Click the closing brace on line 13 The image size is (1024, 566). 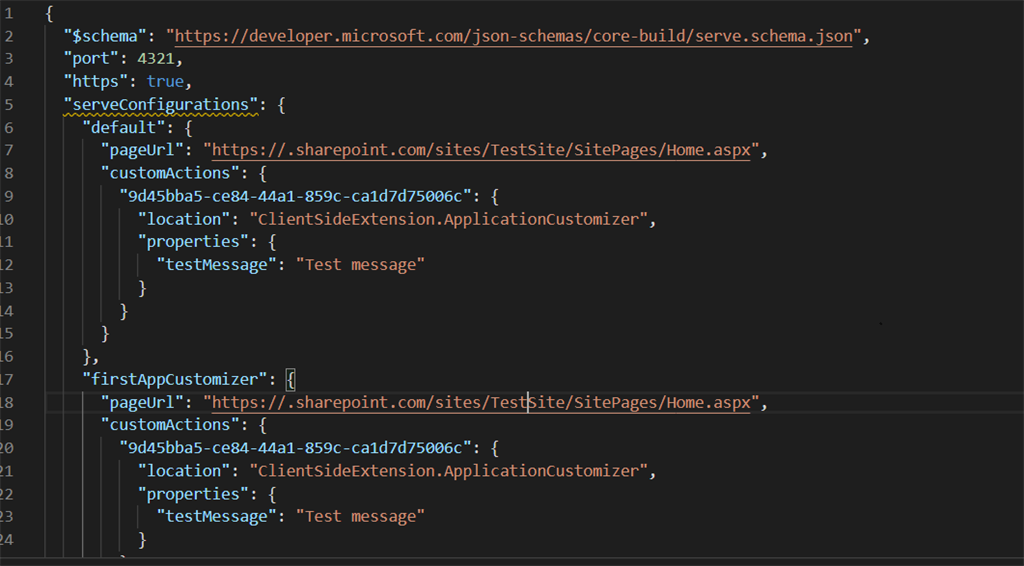click(142, 288)
